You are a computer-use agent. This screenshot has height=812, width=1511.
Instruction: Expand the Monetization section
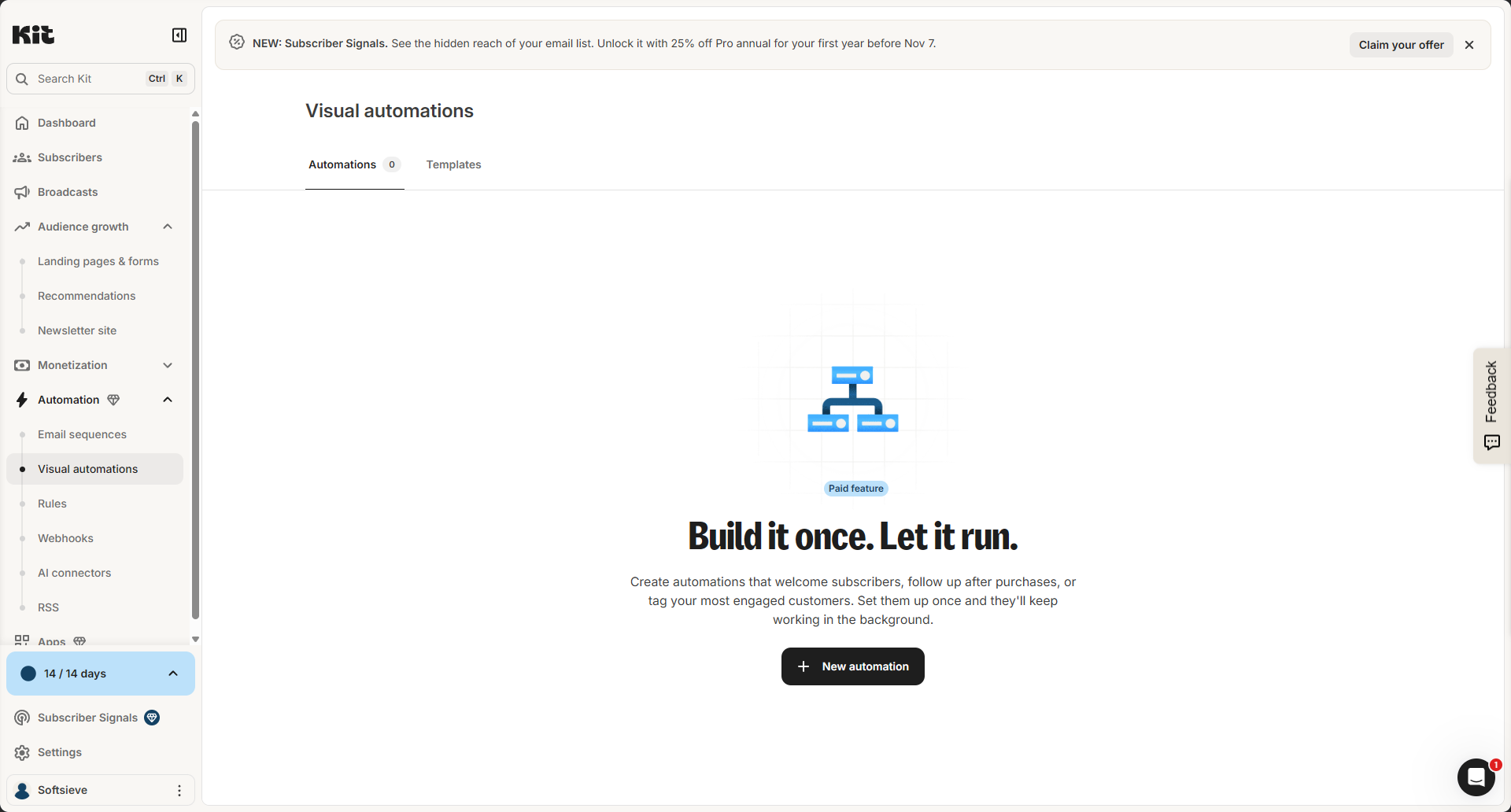click(168, 365)
